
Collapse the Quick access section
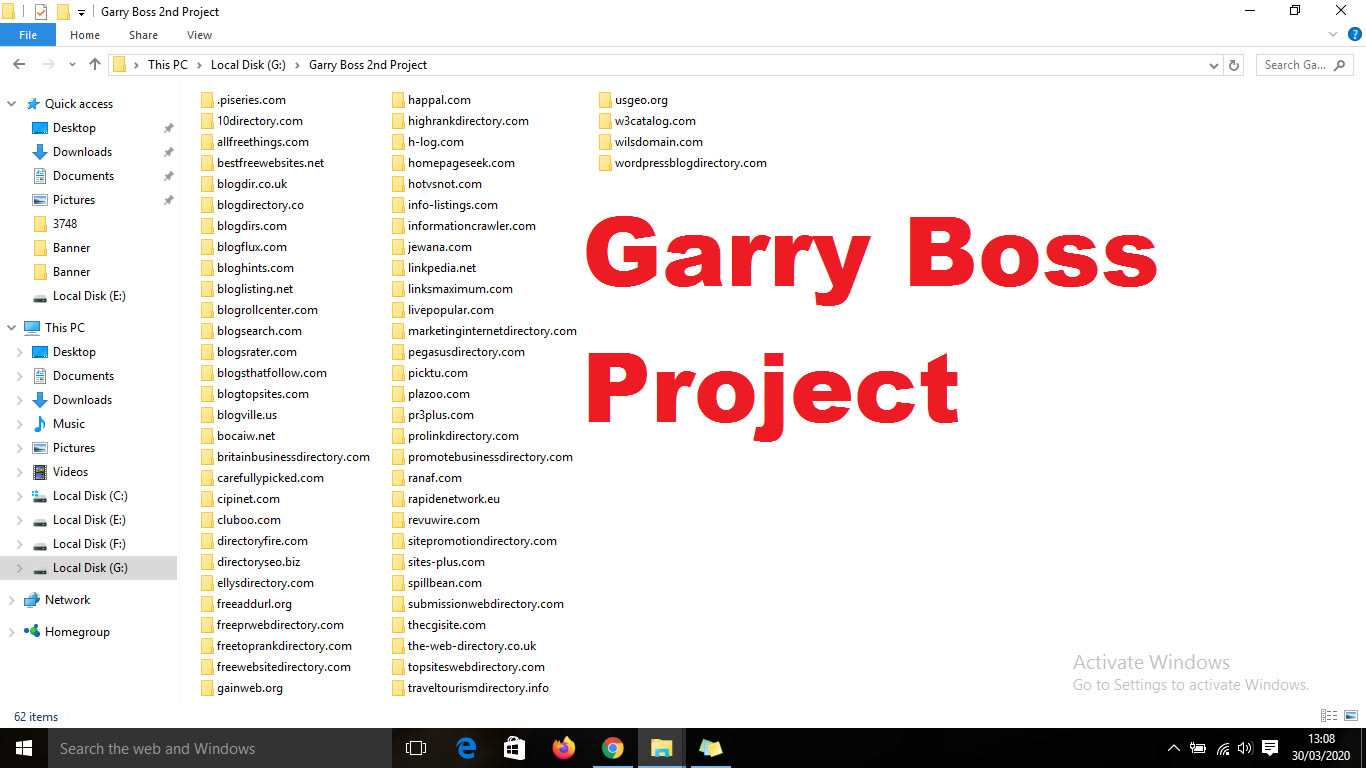[11, 104]
